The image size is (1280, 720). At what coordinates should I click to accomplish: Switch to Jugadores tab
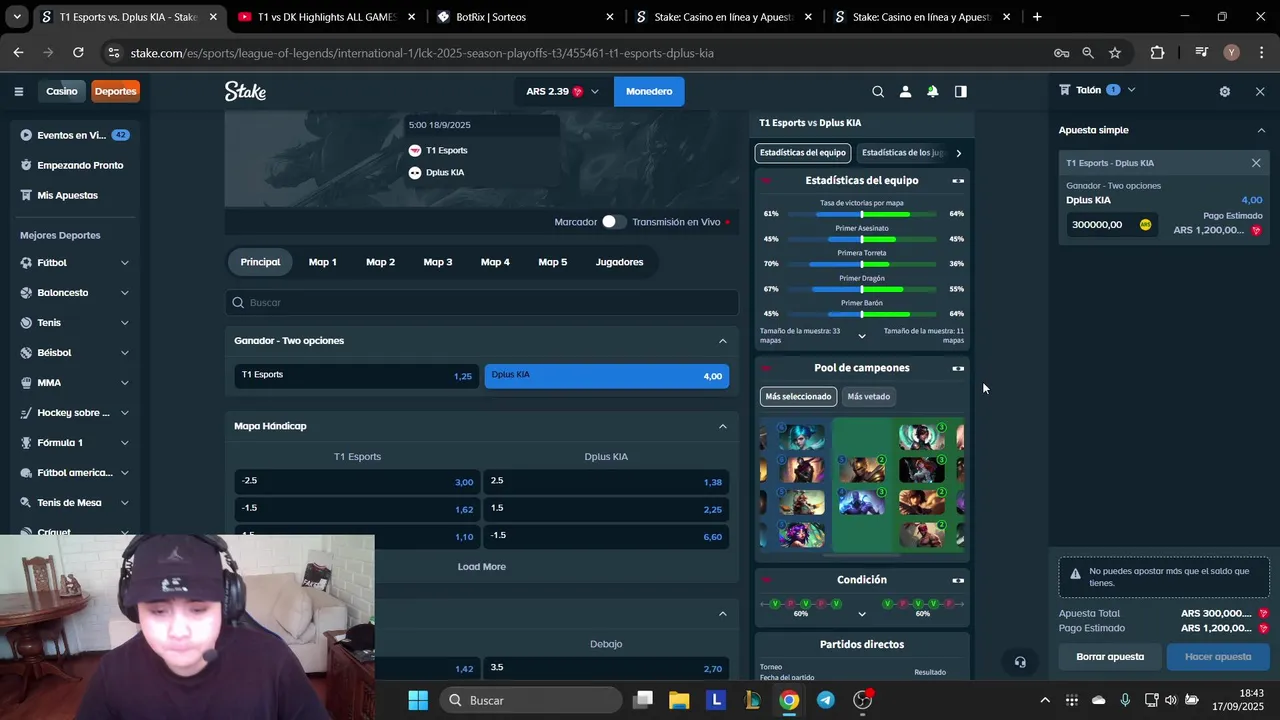619,262
